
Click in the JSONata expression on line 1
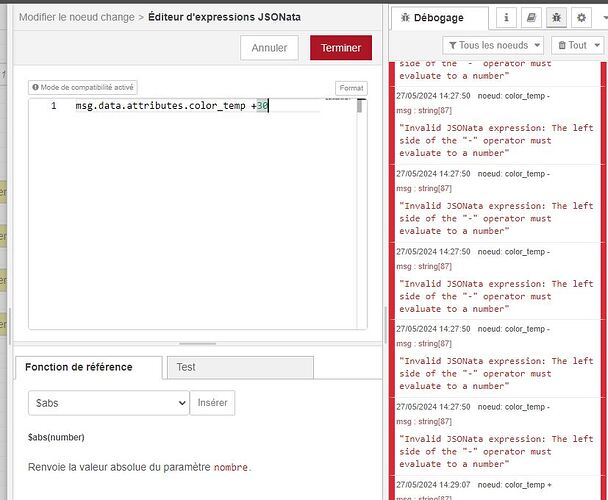[x=170, y=106]
